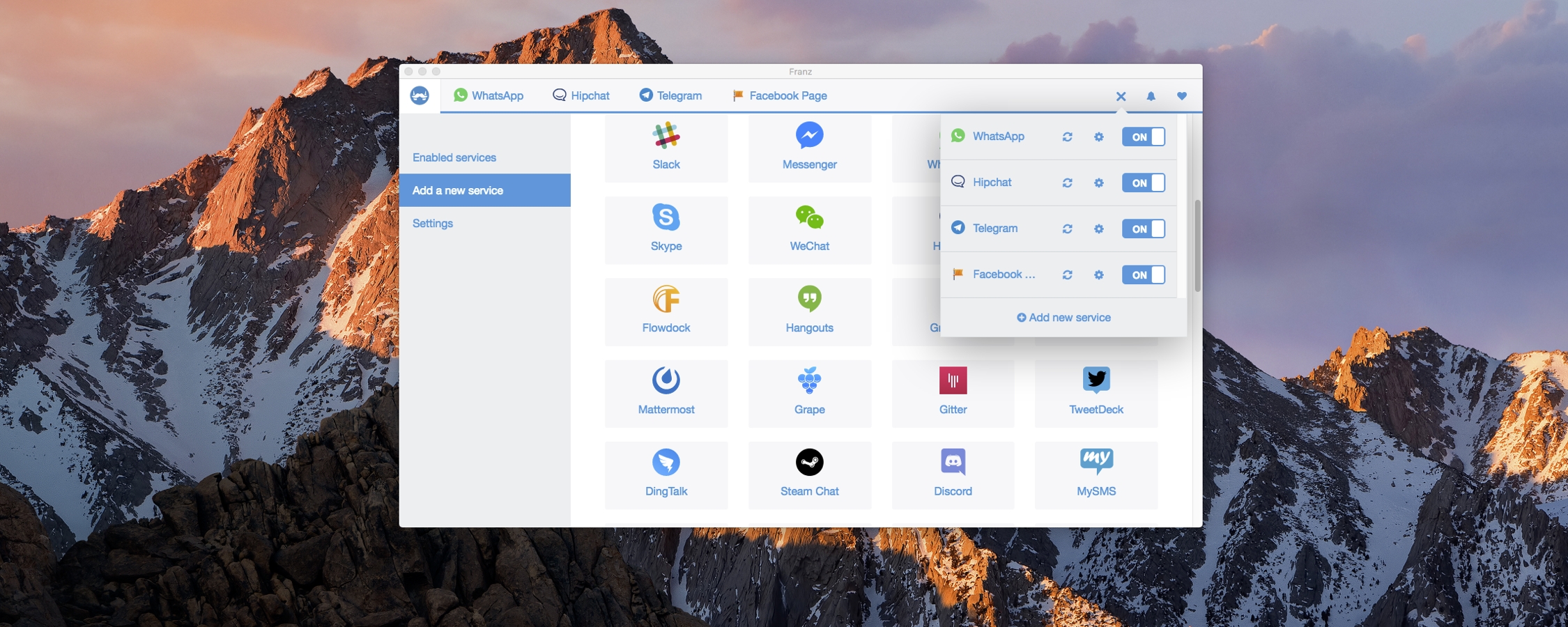Add the Skype service

pos(666,230)
